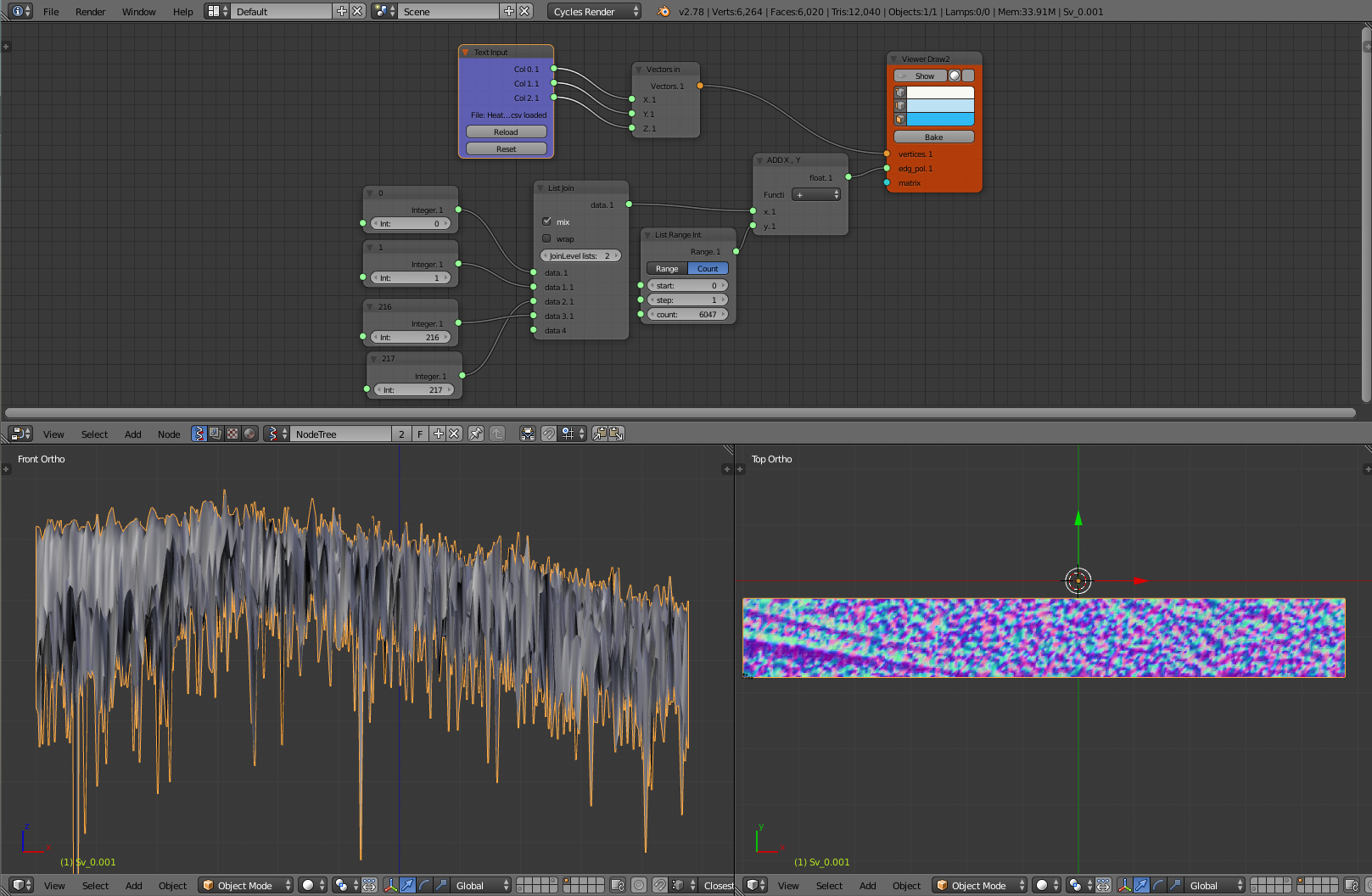Open Function dropdown in ADD X, Y node
The width and height of the screenshot is (1372, 896).
coord(816,194)
